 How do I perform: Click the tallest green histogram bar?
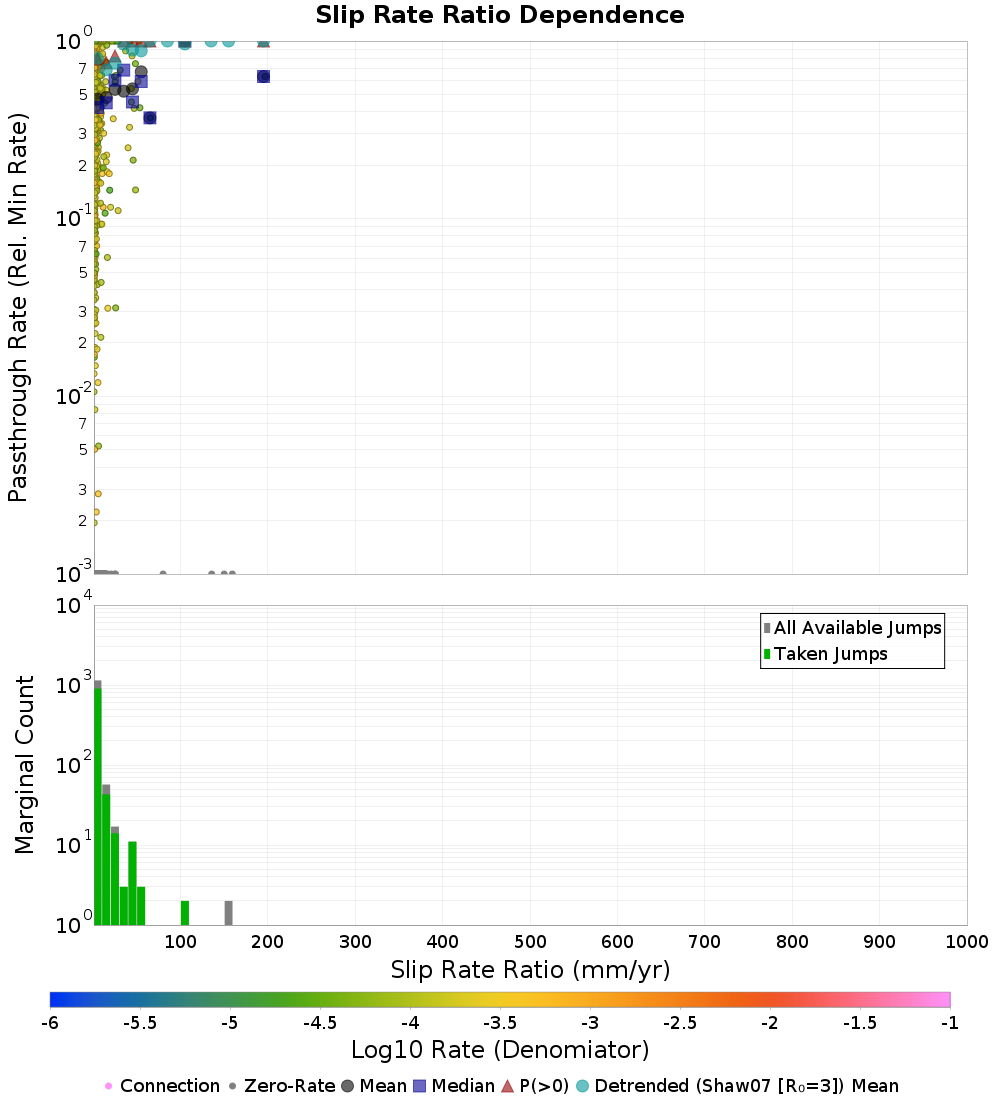coord(98,807)
